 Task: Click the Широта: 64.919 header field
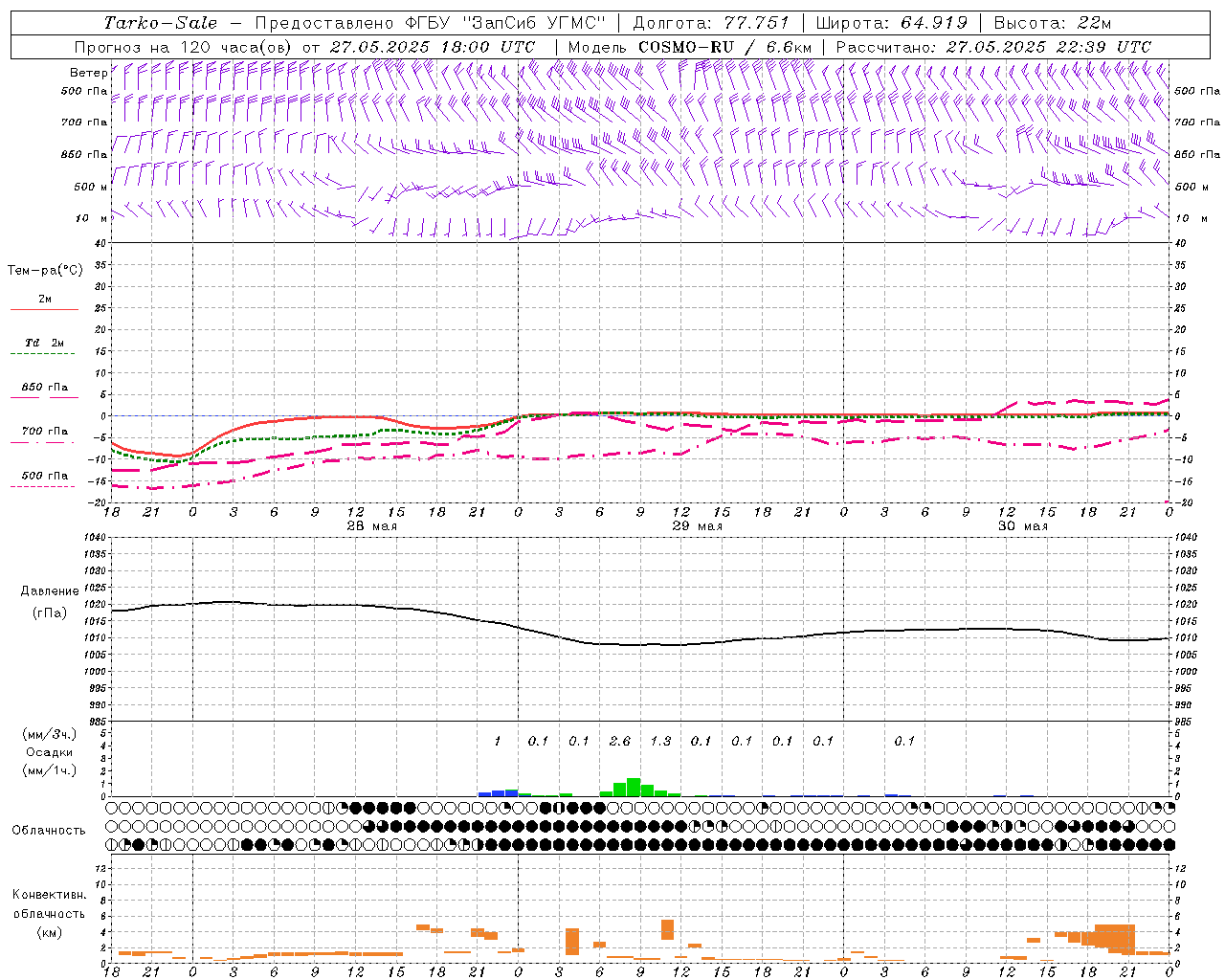(891, 23)
